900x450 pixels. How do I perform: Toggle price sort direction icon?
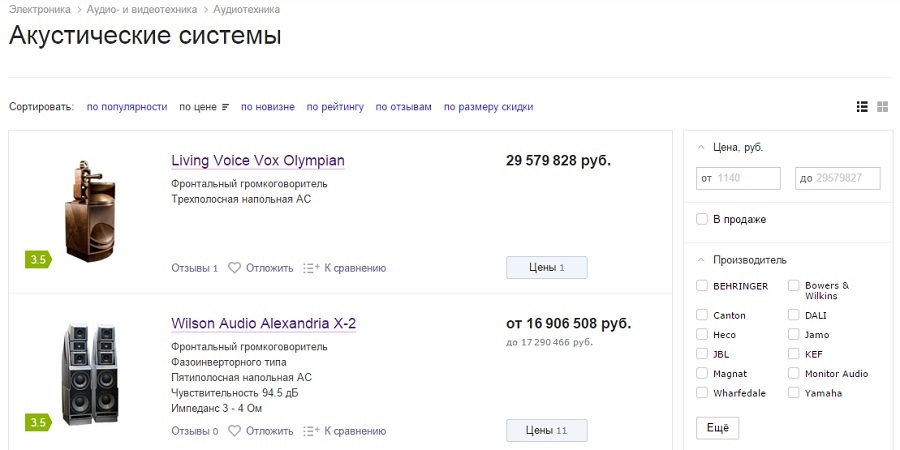click(x=226, y=107)
